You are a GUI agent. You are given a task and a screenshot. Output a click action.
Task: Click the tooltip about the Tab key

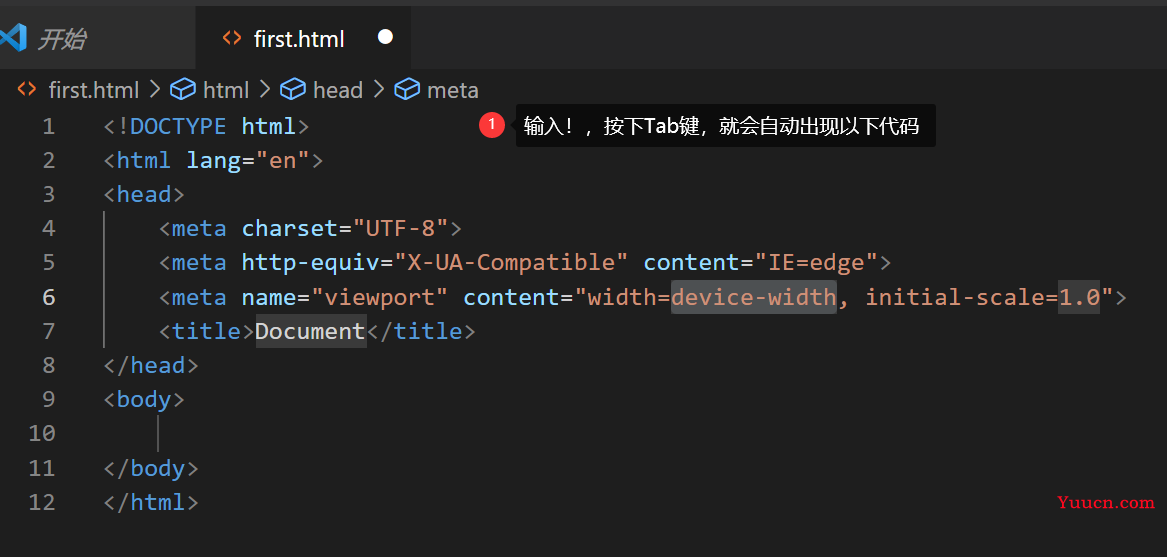tap(725, 125)
